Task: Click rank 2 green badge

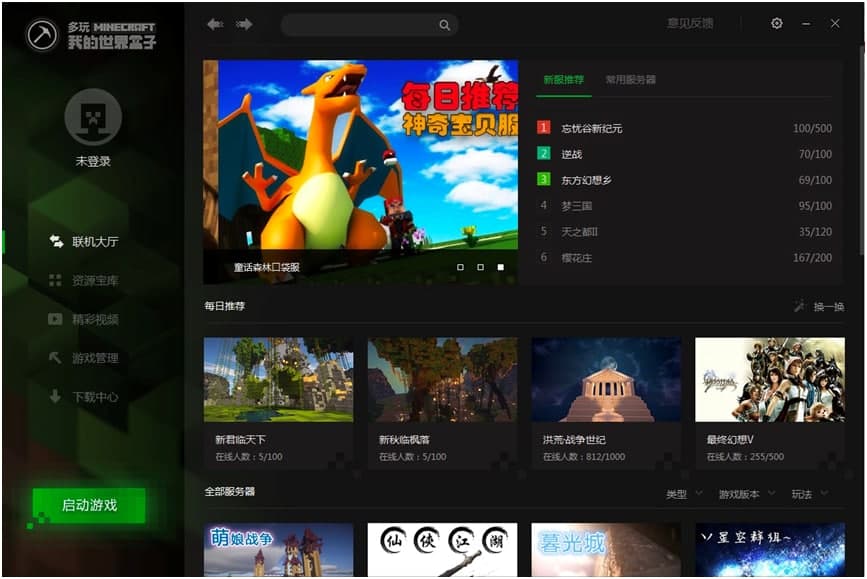Action: point(544,153)
